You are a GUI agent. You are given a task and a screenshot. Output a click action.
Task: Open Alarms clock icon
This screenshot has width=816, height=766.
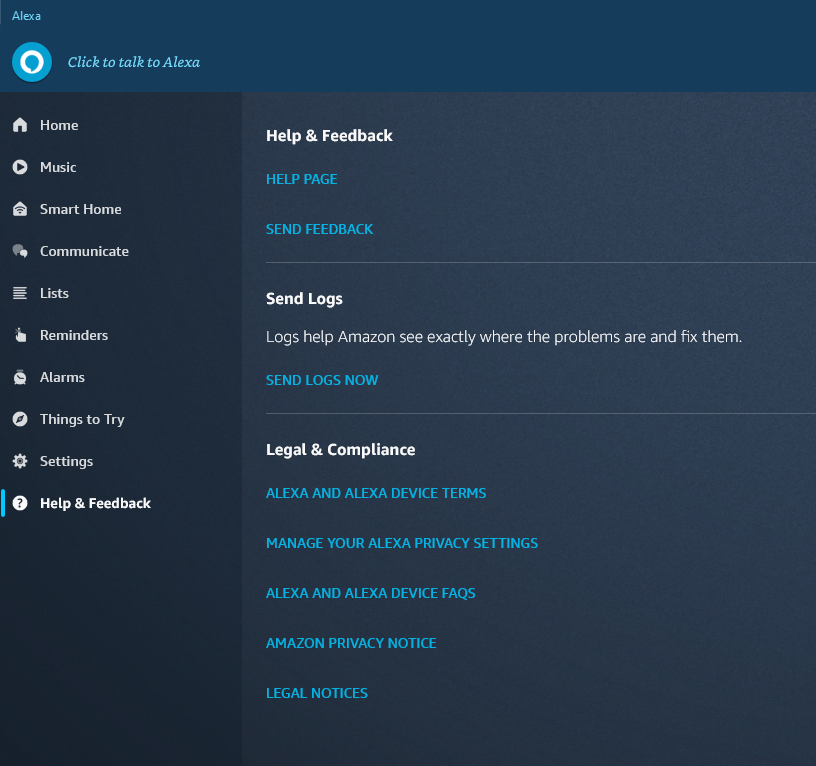point(20,377)
